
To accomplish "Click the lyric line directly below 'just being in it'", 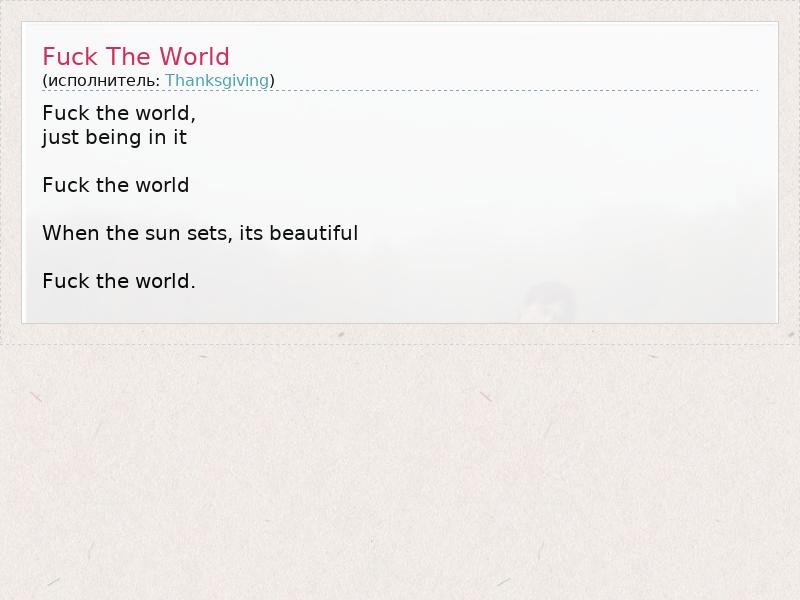I will [115, 185].
